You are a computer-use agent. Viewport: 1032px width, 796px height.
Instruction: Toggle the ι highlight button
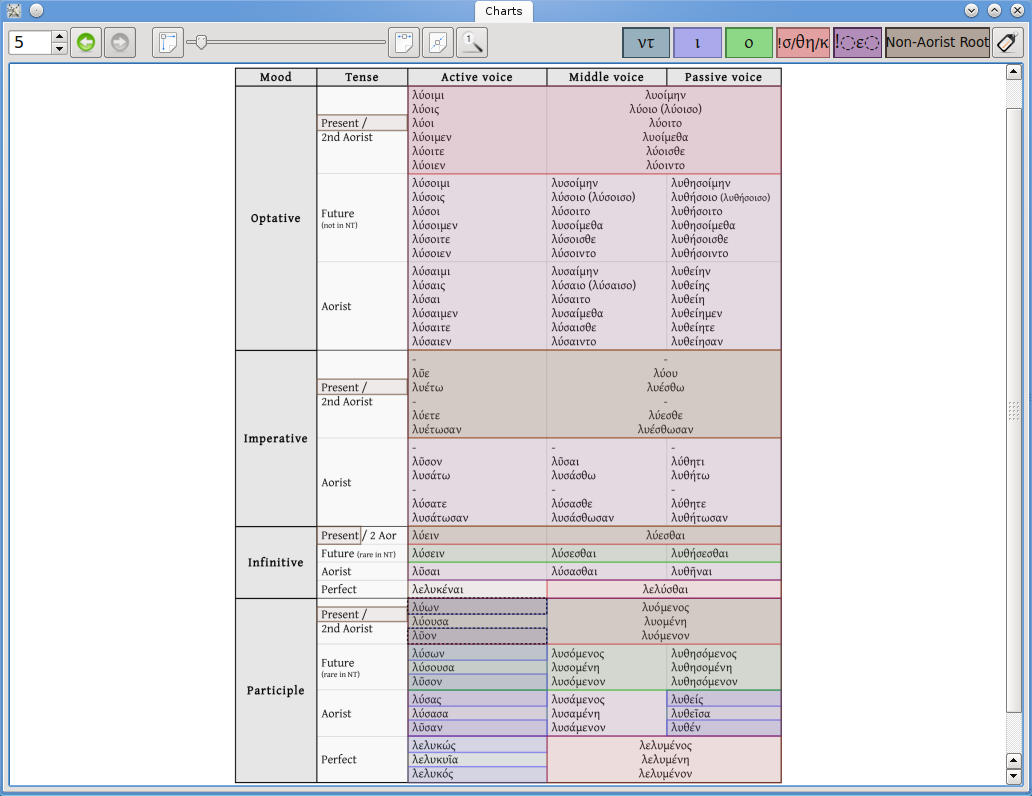698,43
